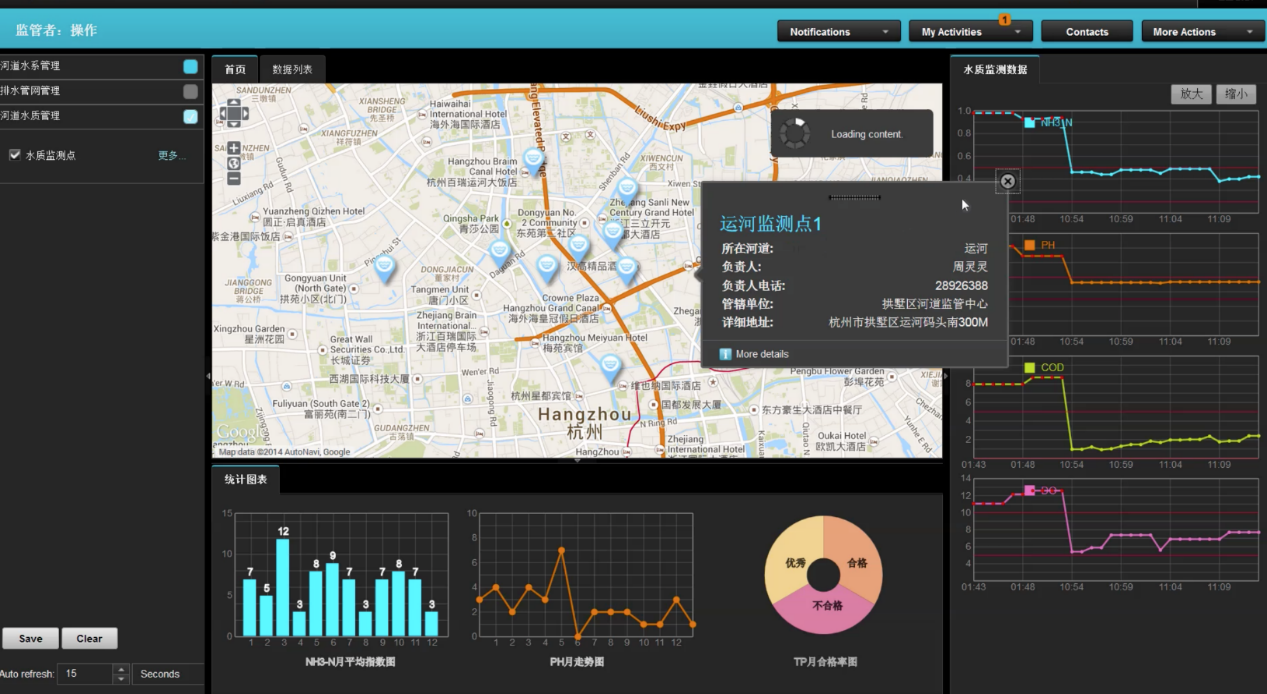
Task: Click the Save button
Action: pos(30,638)
